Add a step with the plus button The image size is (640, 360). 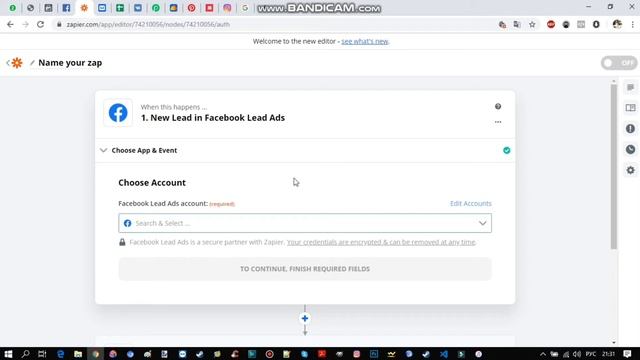(305, 318)
